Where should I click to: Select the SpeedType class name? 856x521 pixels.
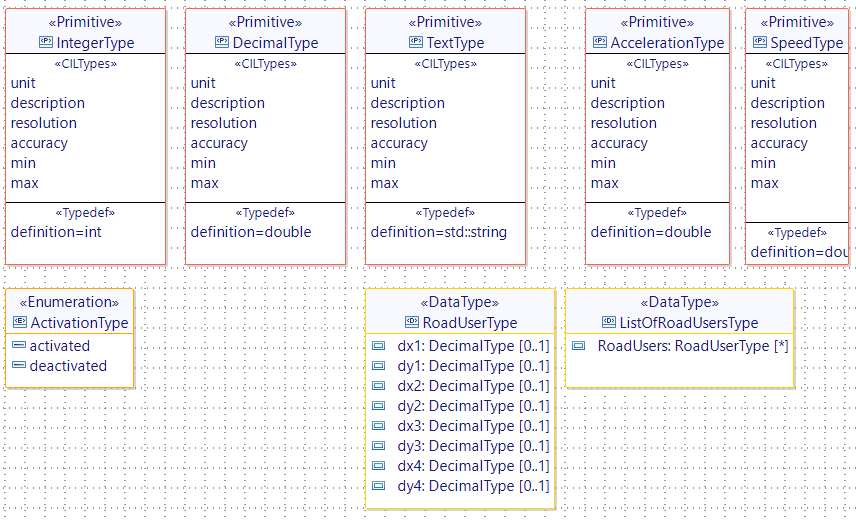pyautogui.click(x=807, y=43)
